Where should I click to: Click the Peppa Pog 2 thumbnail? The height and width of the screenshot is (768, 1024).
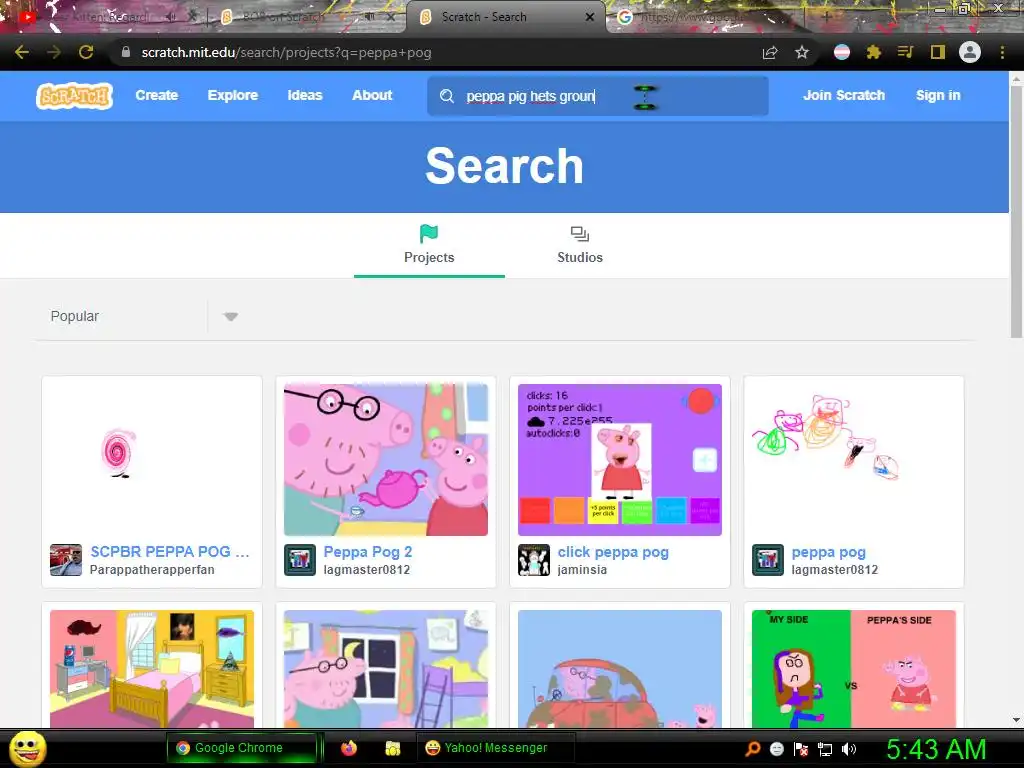386,460
